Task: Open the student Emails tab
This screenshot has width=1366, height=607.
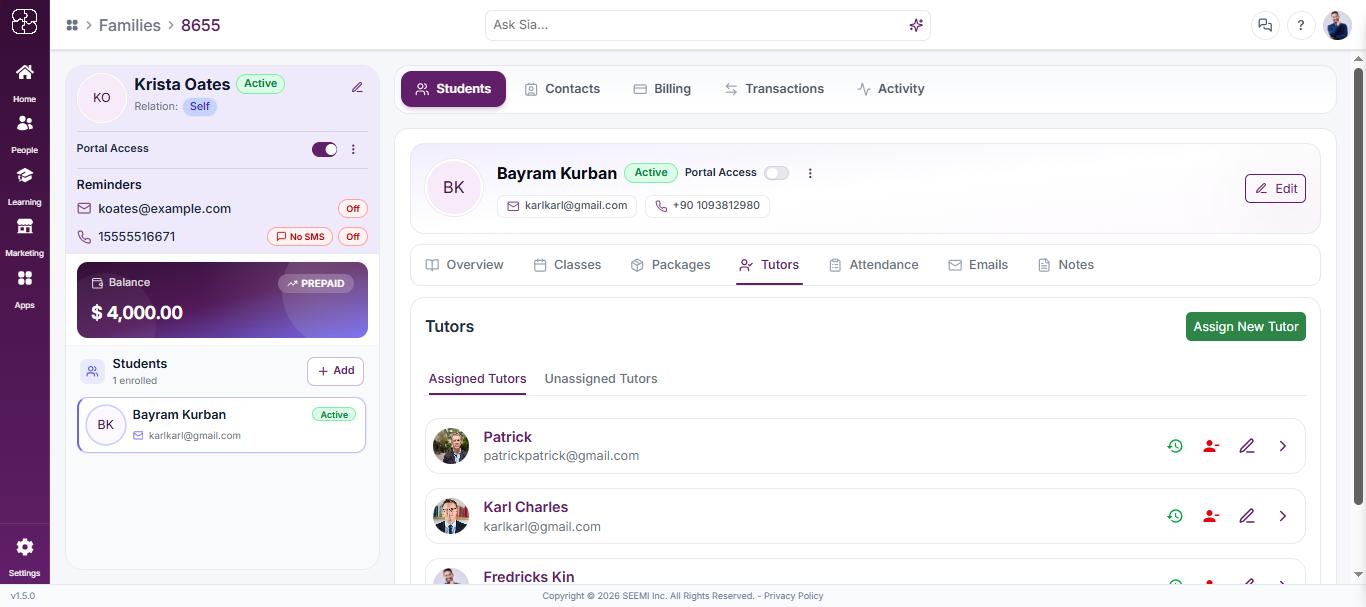Action: [x=978, y=265]
